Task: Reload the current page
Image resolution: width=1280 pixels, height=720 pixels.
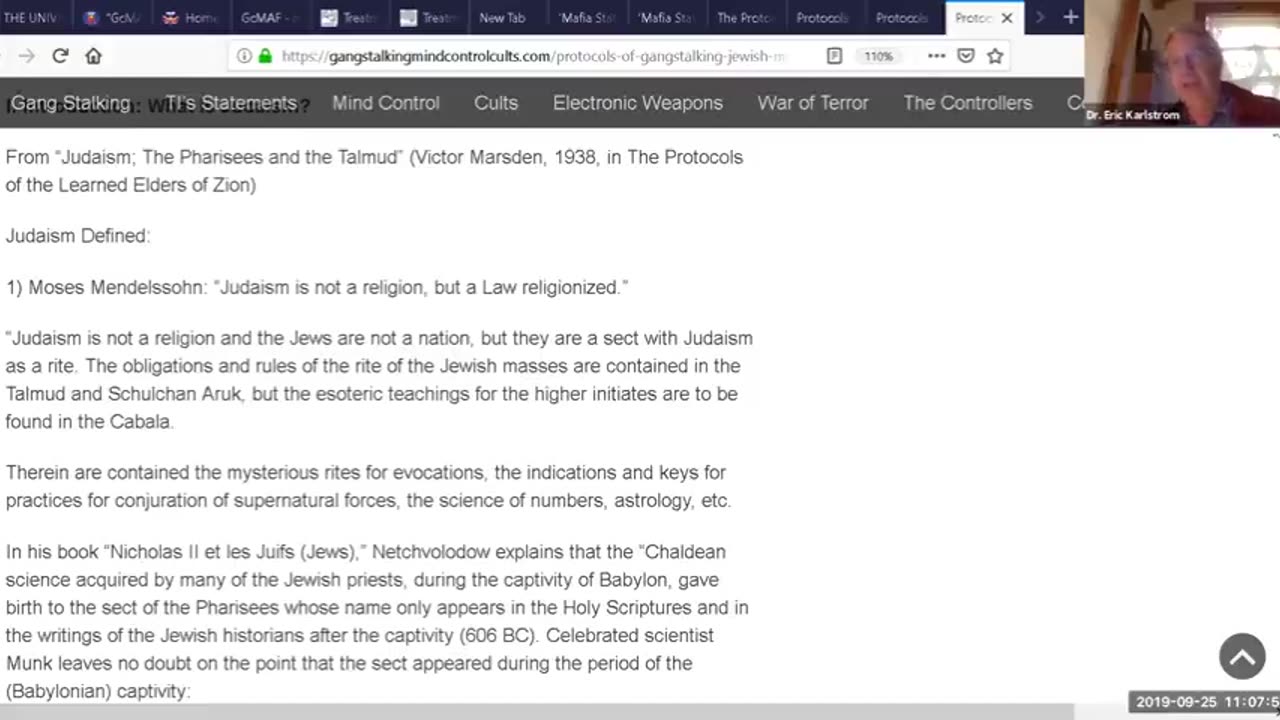Action: (60, 56)
